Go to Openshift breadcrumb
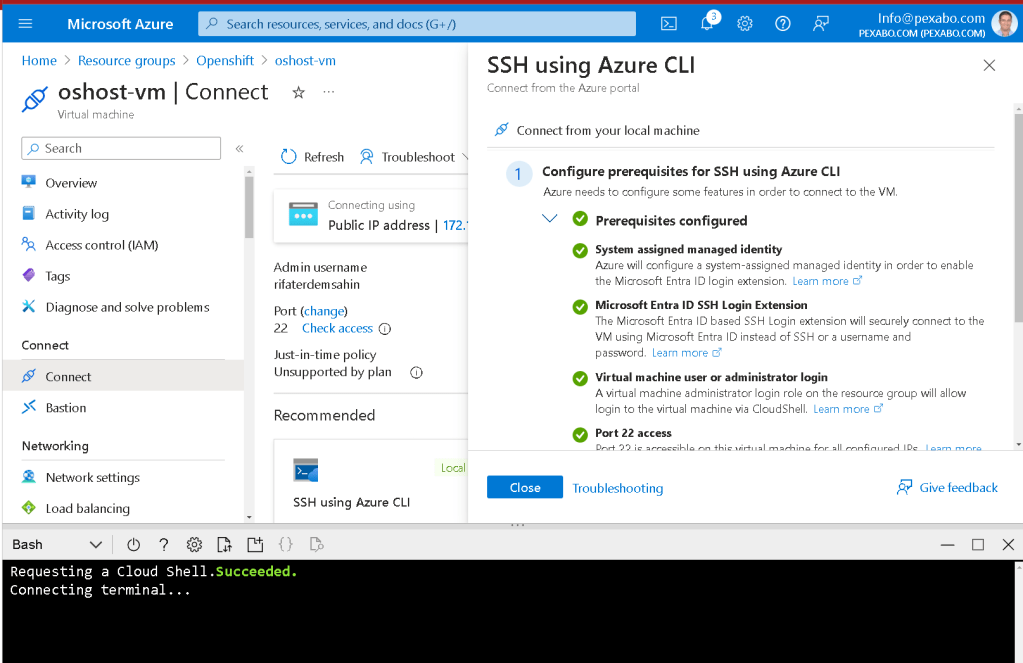 [x=225, y=61]
